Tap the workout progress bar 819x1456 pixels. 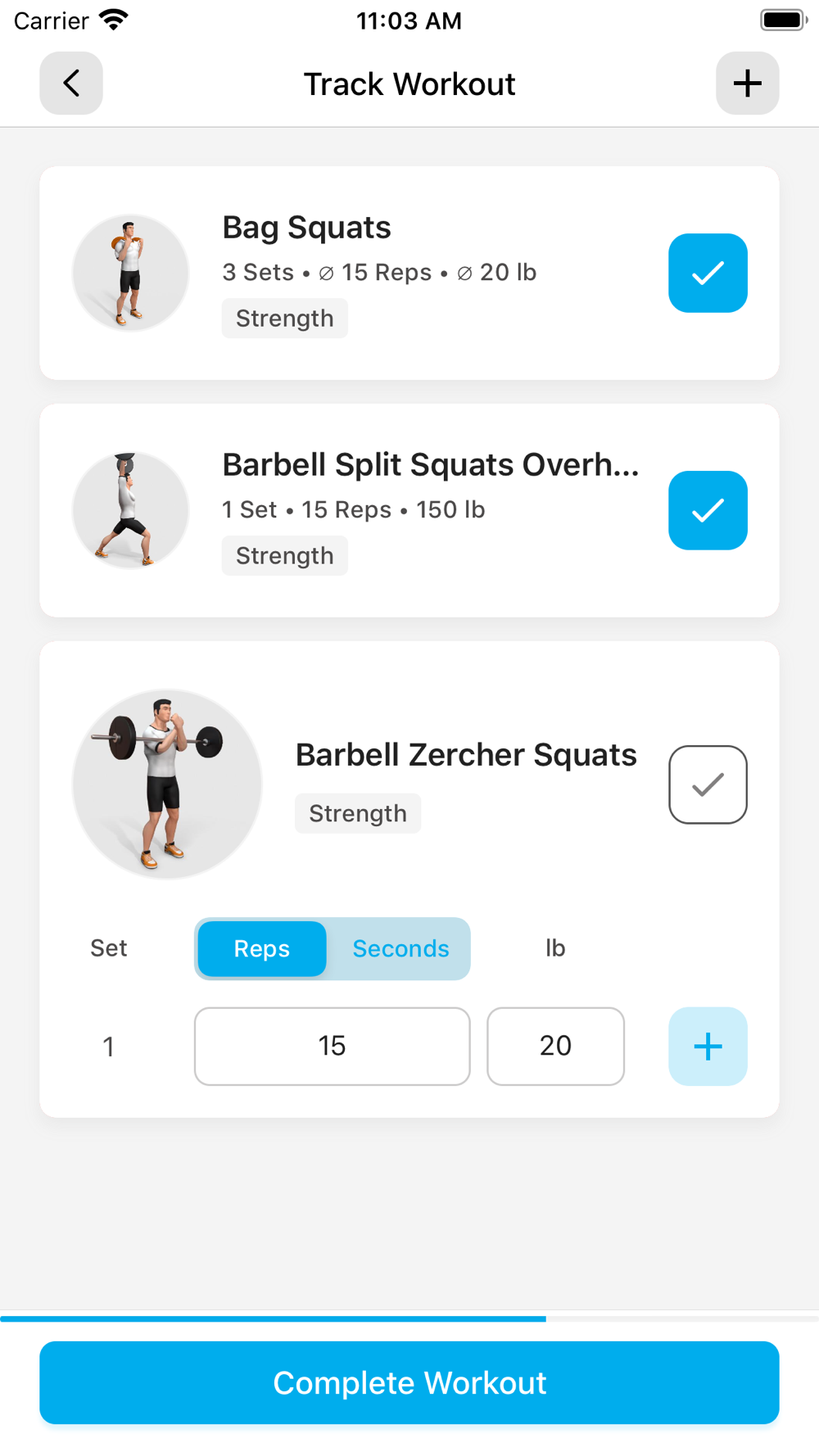pyautogui.click(x=409, y=1318)
